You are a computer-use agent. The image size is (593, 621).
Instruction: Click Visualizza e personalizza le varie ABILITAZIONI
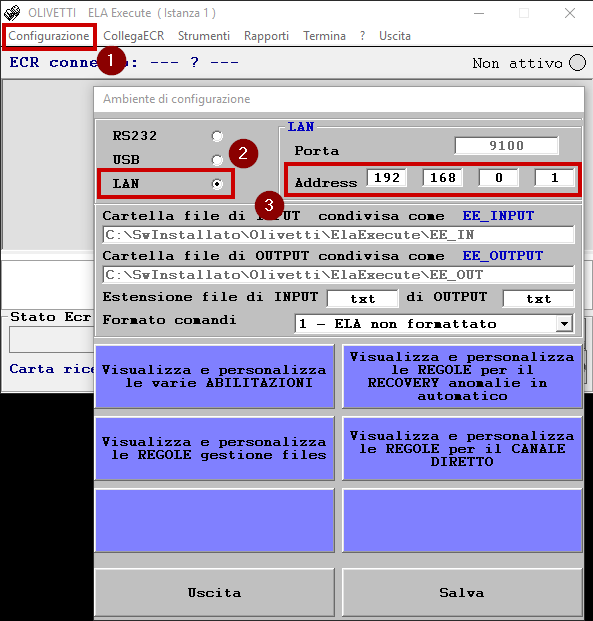pyautogui.click(x=214, y=376)
